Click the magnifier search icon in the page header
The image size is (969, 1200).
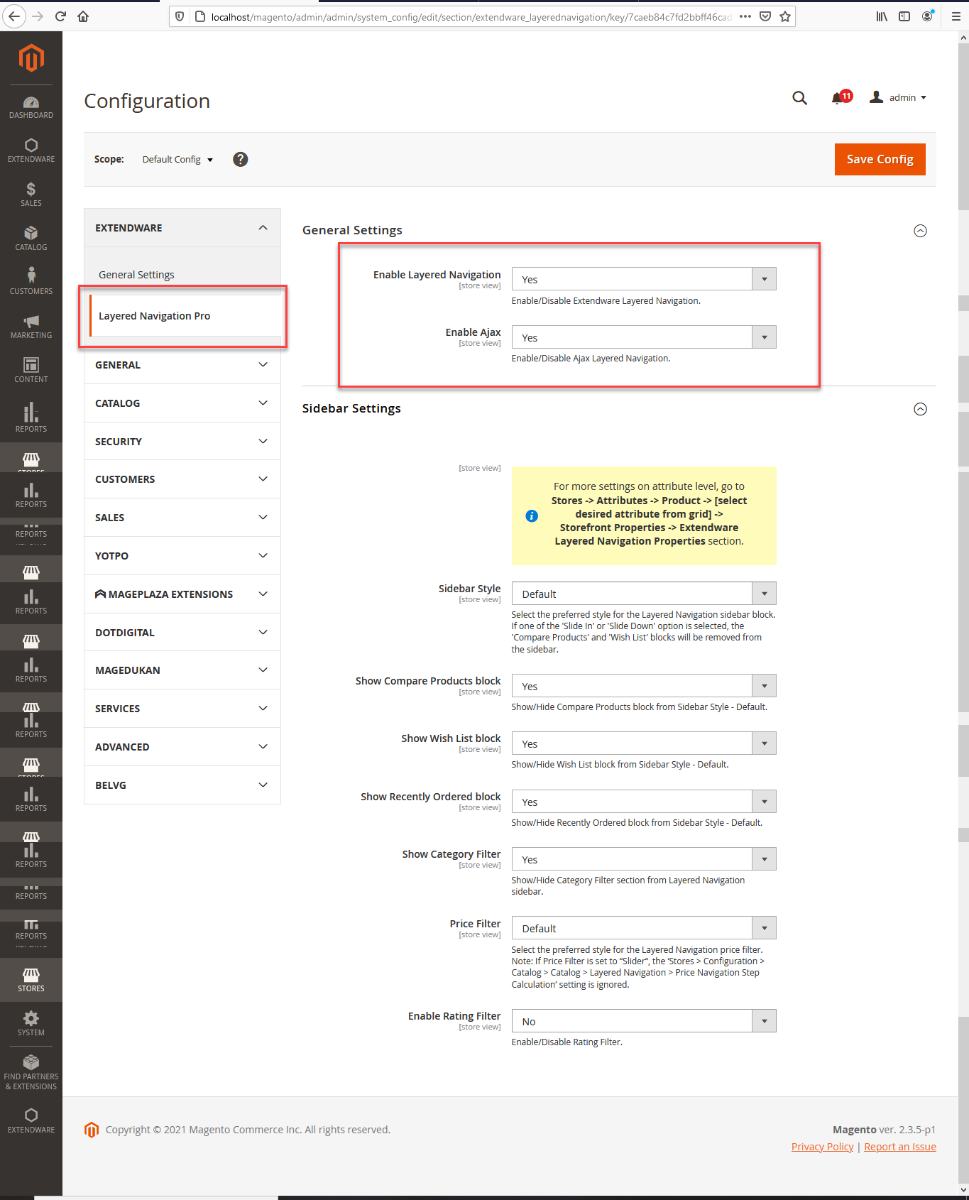(799, 97)
